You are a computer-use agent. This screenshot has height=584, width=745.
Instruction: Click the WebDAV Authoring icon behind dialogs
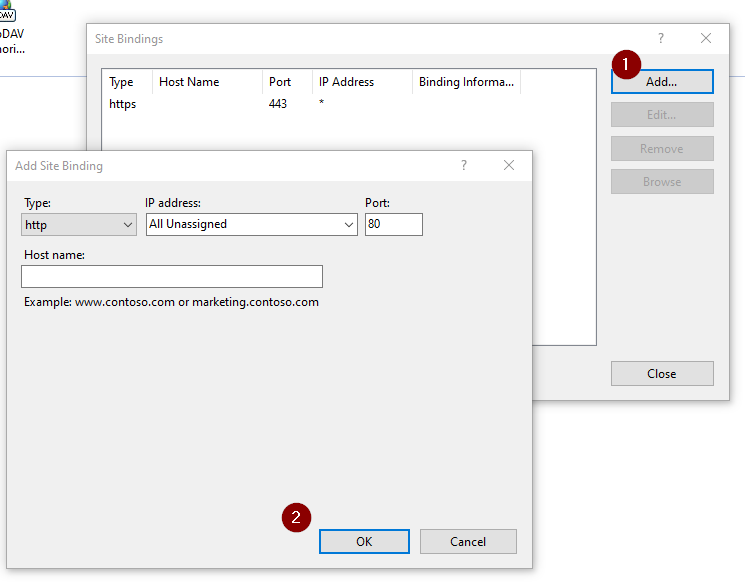click(x=10, y=27)
